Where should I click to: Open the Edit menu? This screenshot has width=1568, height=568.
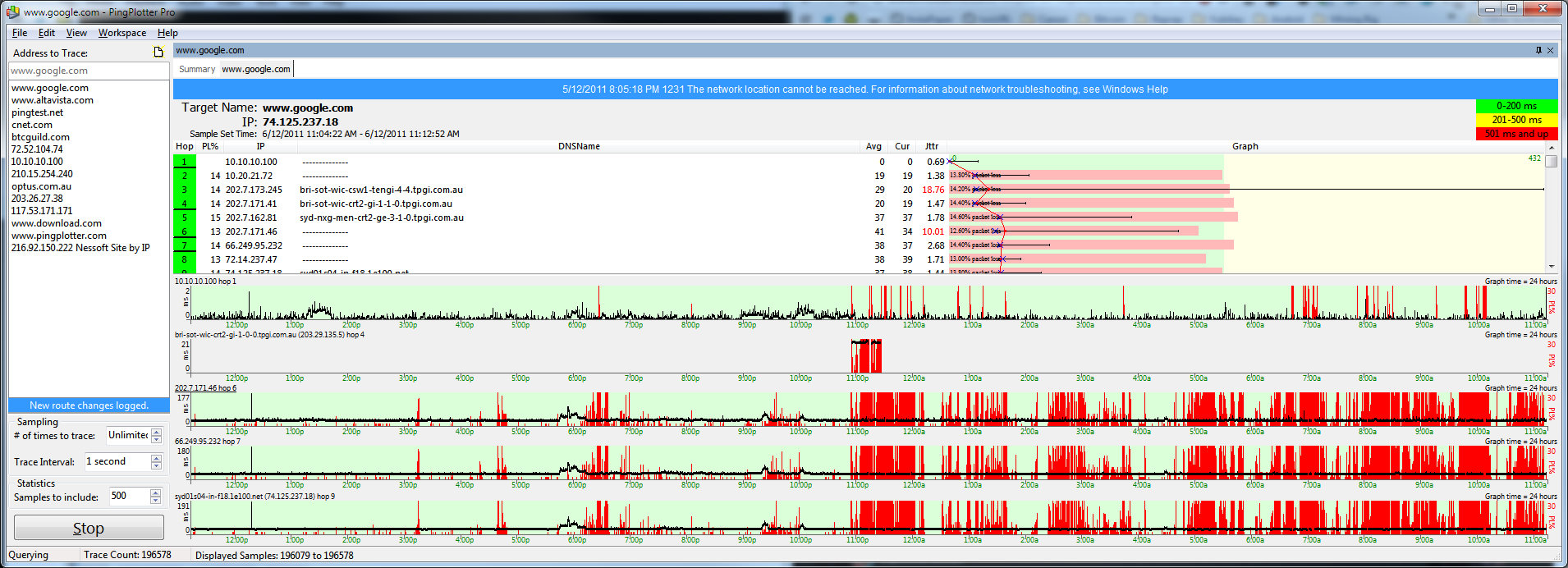47,33
